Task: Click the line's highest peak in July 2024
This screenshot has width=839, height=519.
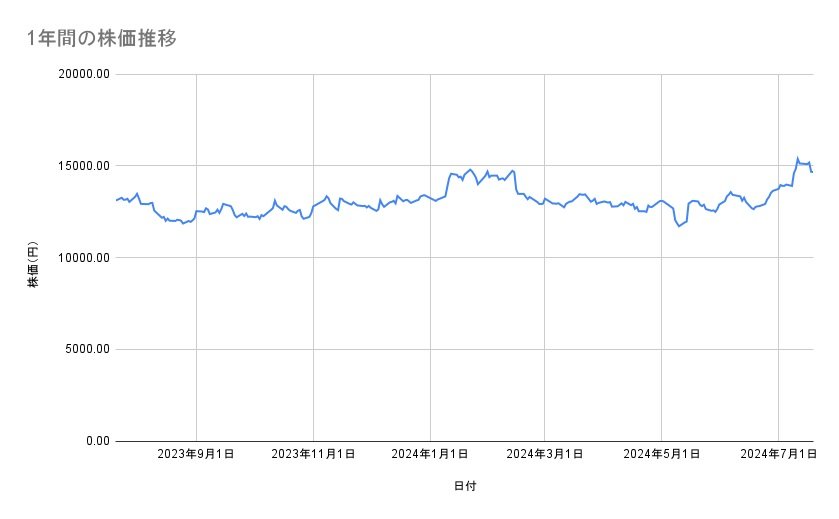Action: [797, 158]
